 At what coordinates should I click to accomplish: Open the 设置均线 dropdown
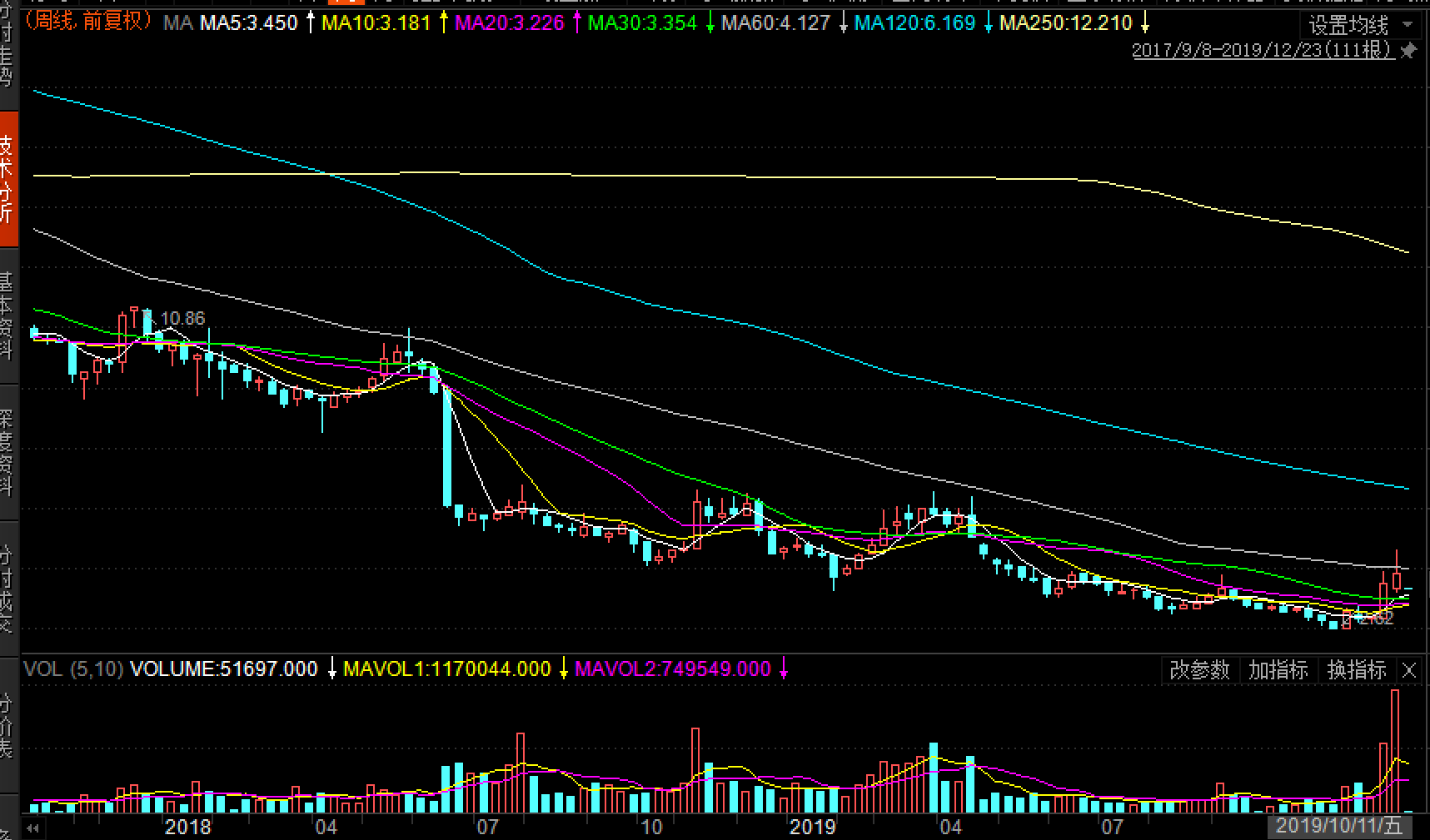pos(1358,25)
